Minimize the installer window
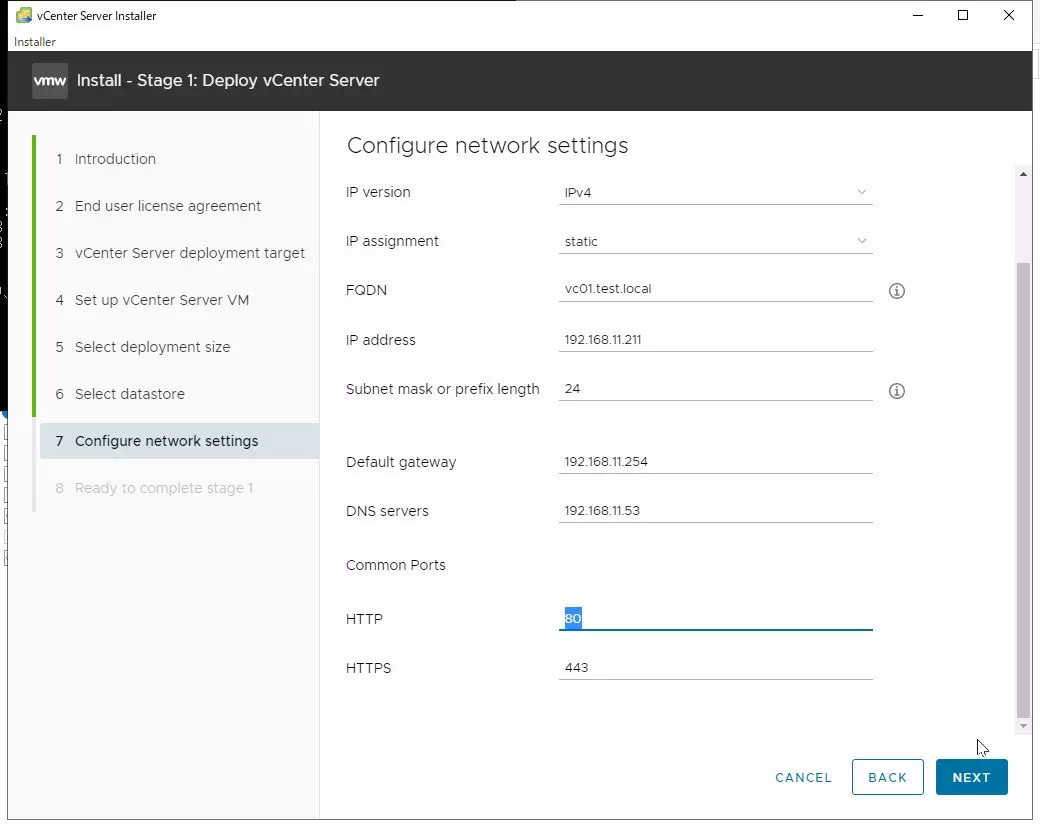Image resolution: width=1040 pixels, height=827 pixels. coord(918,15)
